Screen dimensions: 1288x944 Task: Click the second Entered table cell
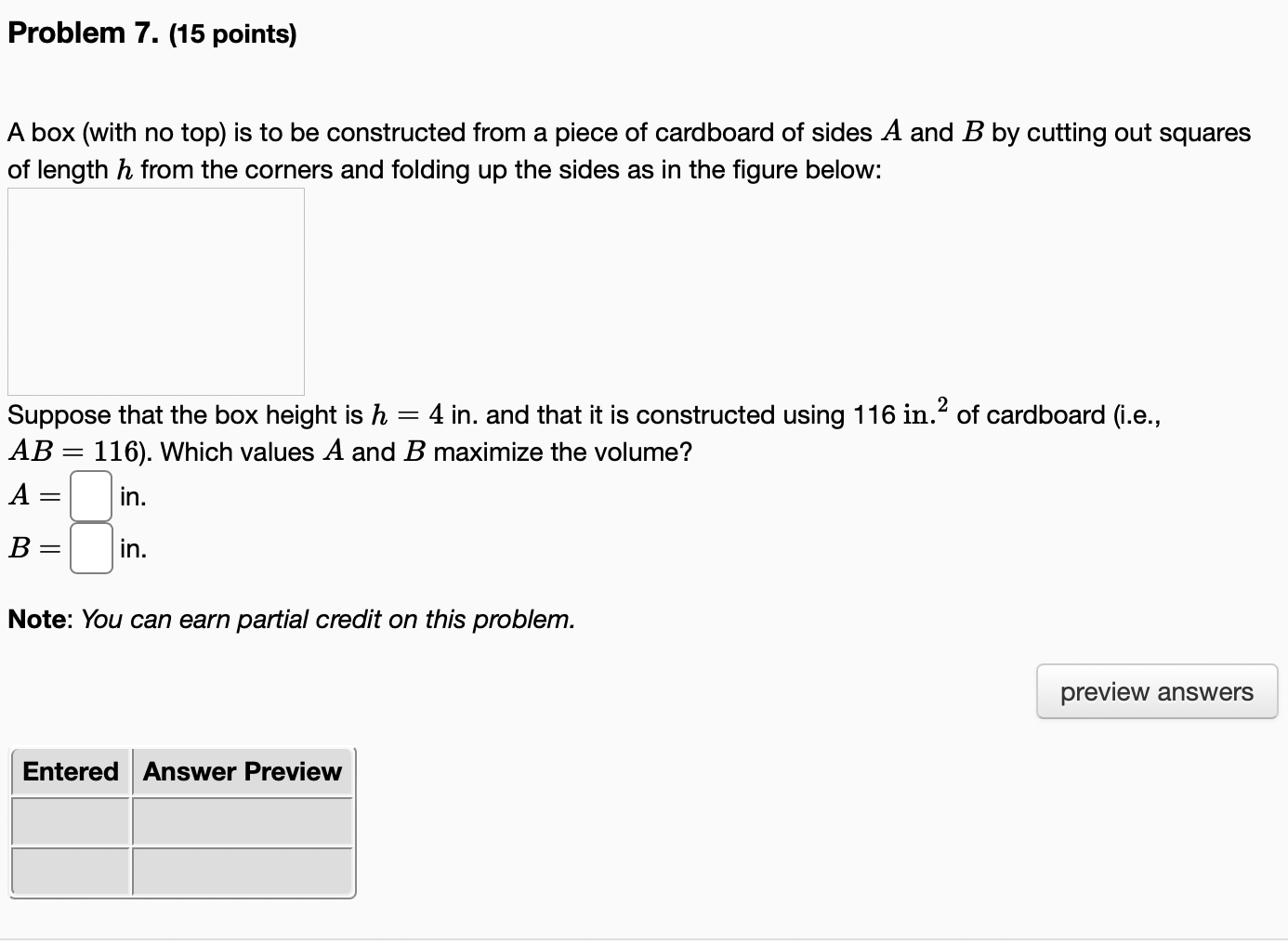(x=70, y=872)
